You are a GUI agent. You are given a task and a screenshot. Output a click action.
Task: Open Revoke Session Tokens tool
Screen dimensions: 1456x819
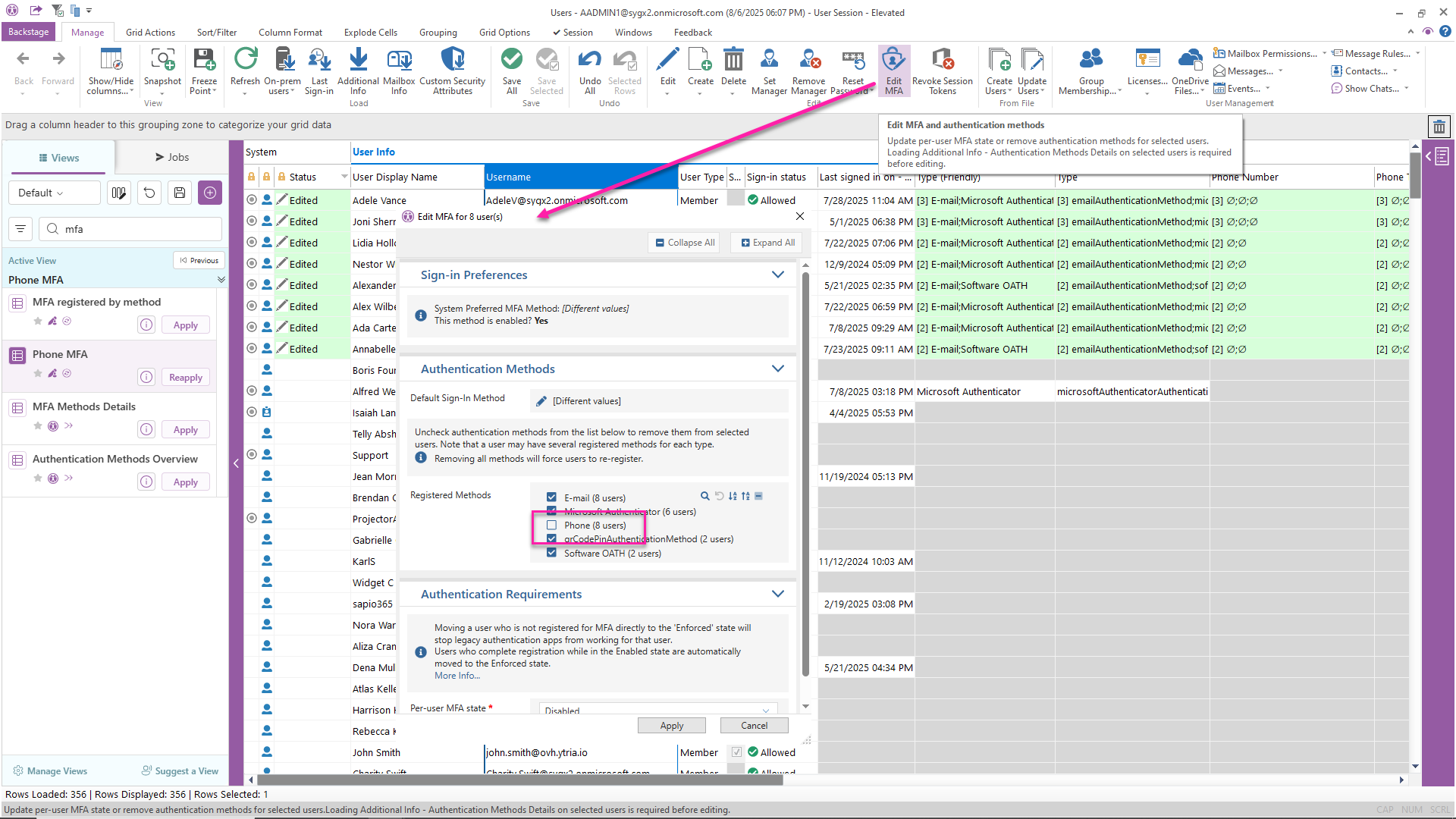(942, 71)
